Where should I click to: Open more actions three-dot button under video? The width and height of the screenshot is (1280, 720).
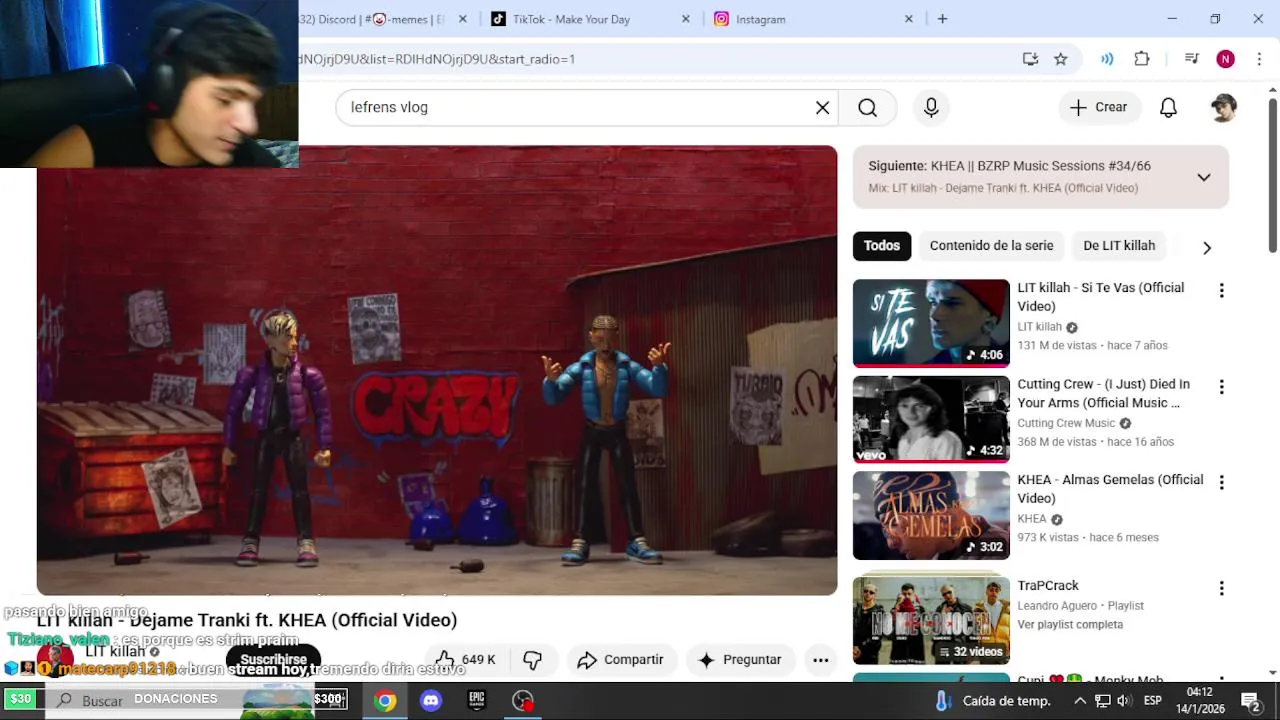(x=821, y=660)
